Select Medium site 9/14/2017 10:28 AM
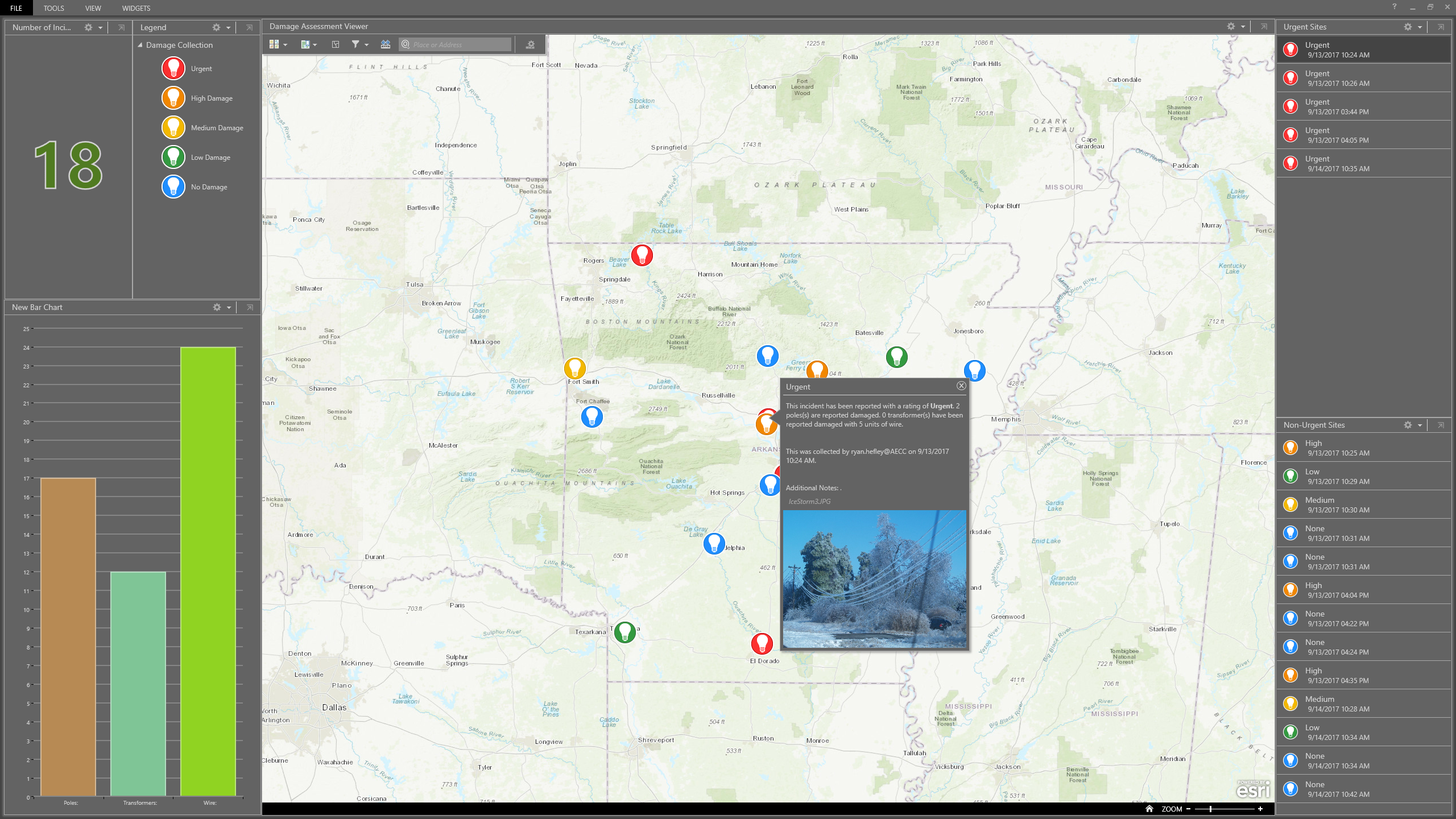The image size is (1456, 819). pyautogui.click(x=1363, y=704)
